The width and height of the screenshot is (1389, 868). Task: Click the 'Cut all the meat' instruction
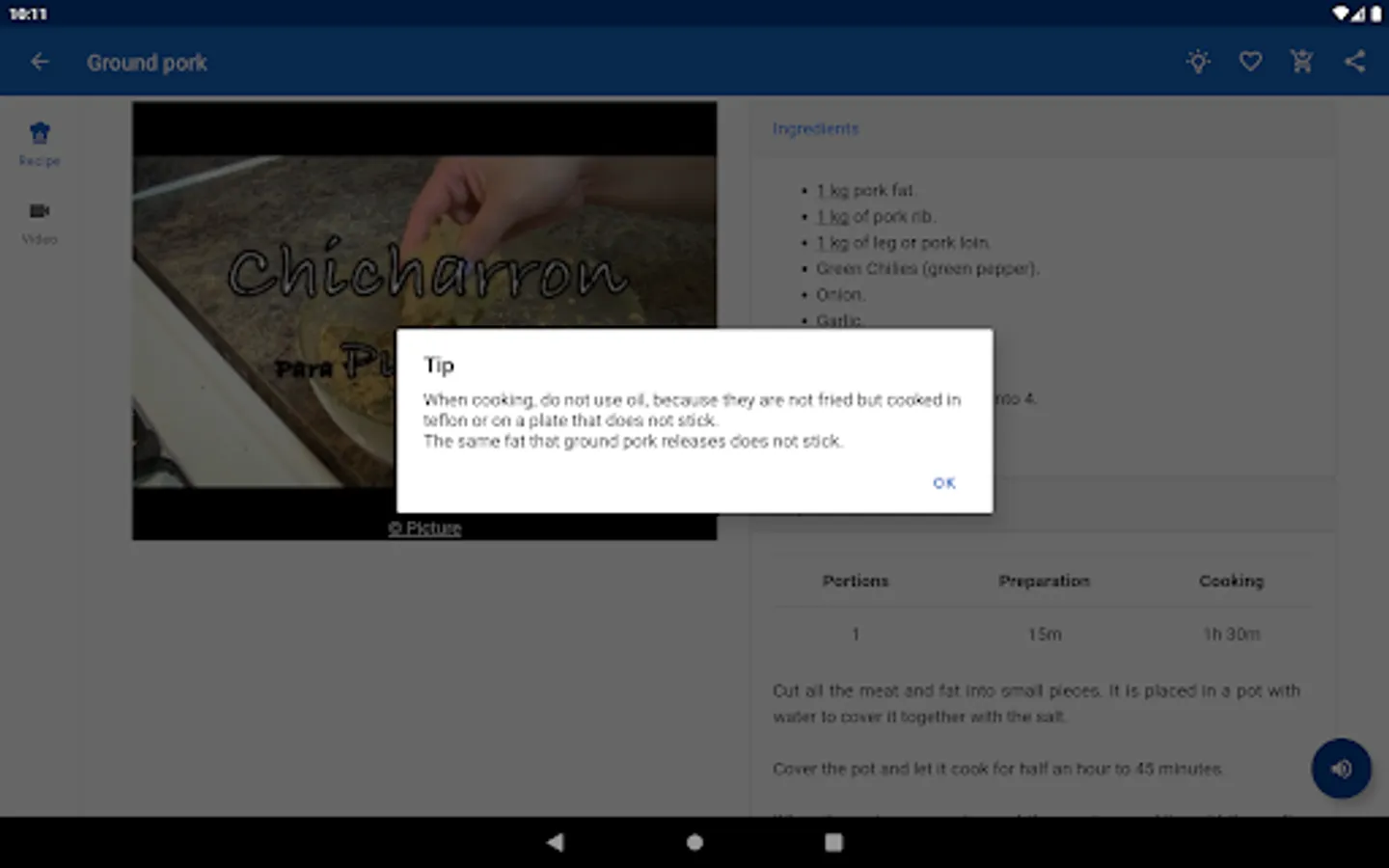[1036, 704]
